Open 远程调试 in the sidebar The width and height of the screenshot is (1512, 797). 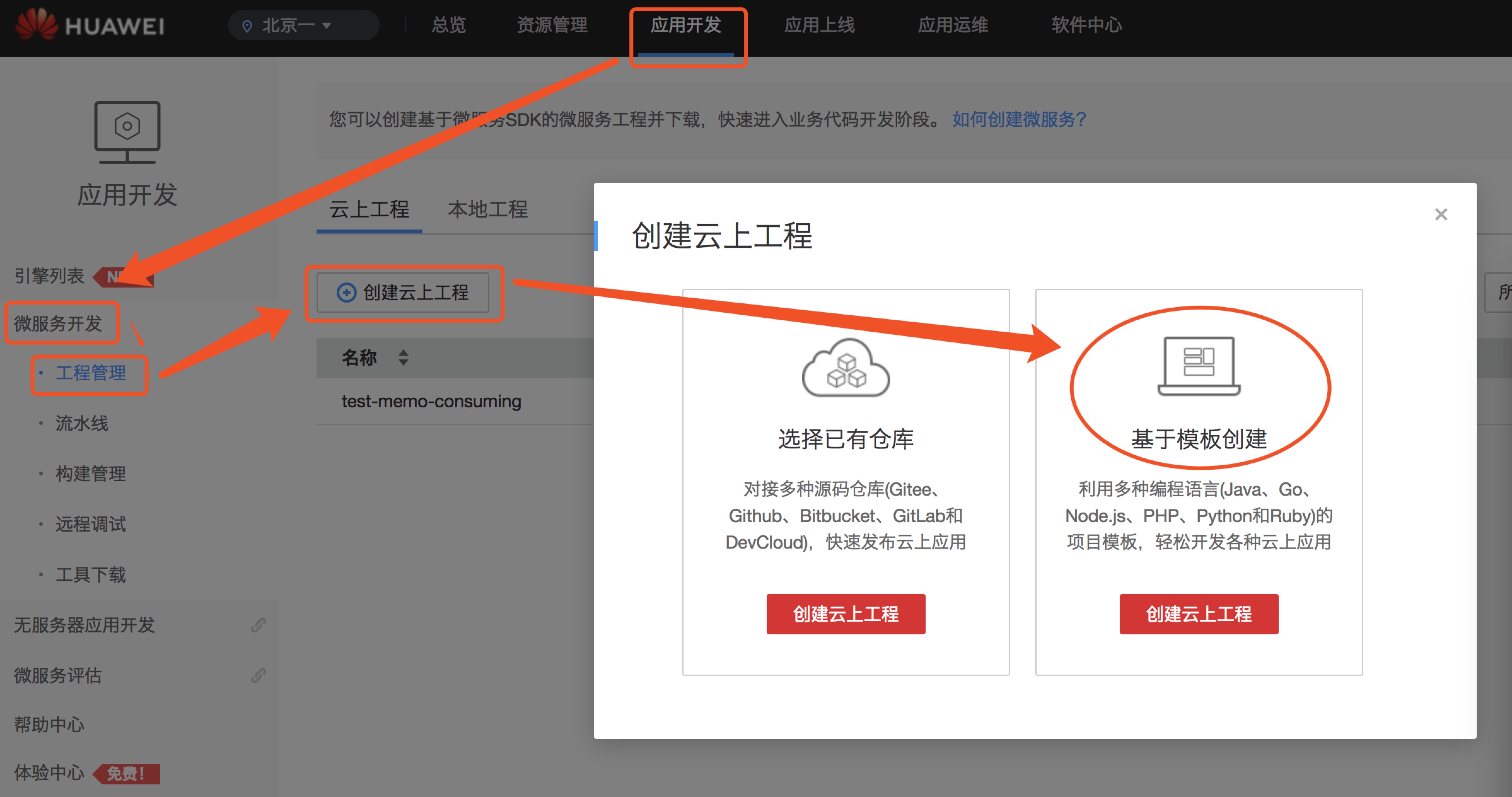pyautogui.click(x=90, y=524)
